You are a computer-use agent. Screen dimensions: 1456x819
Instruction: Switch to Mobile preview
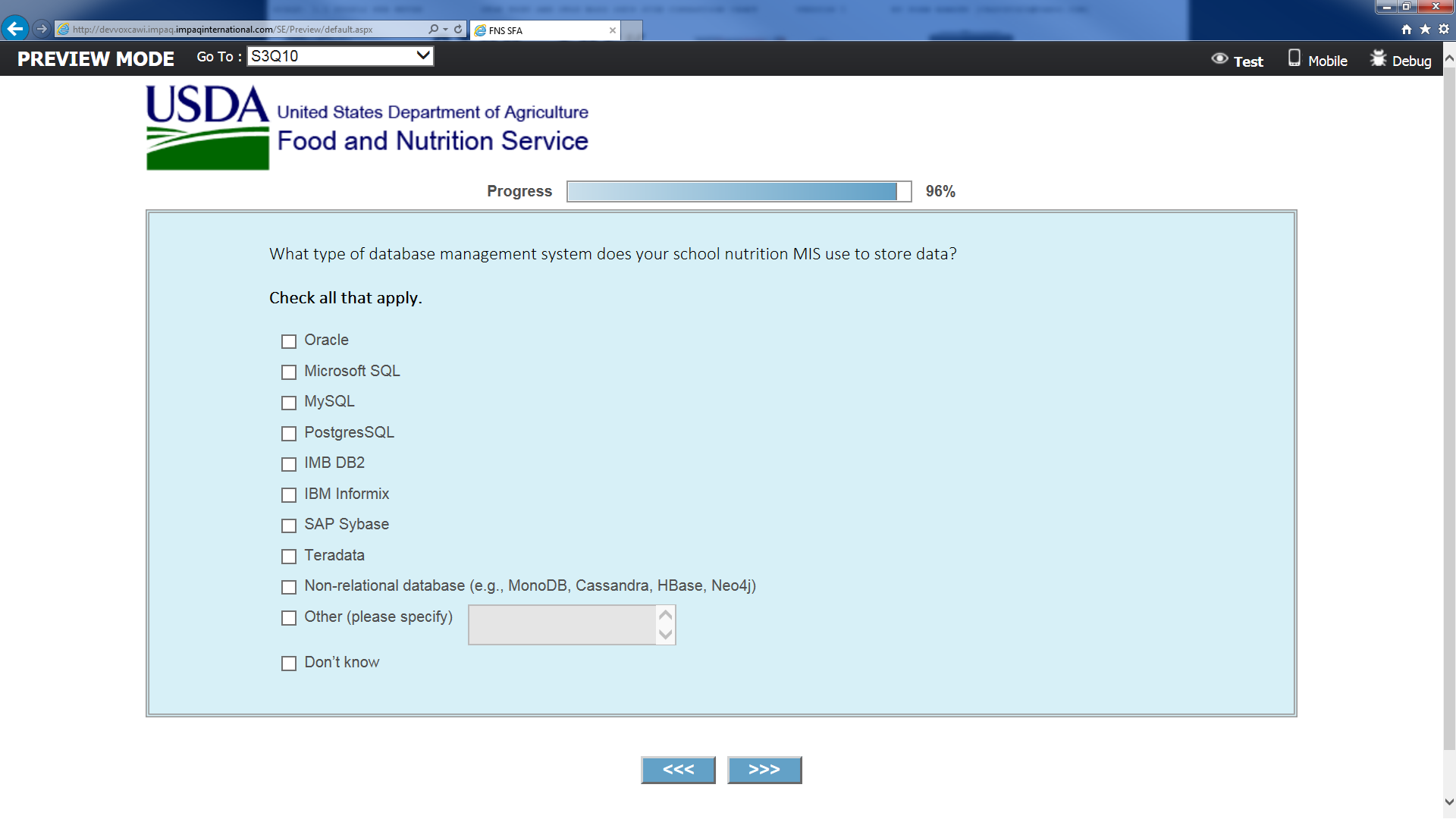[x=1318, y=60]
